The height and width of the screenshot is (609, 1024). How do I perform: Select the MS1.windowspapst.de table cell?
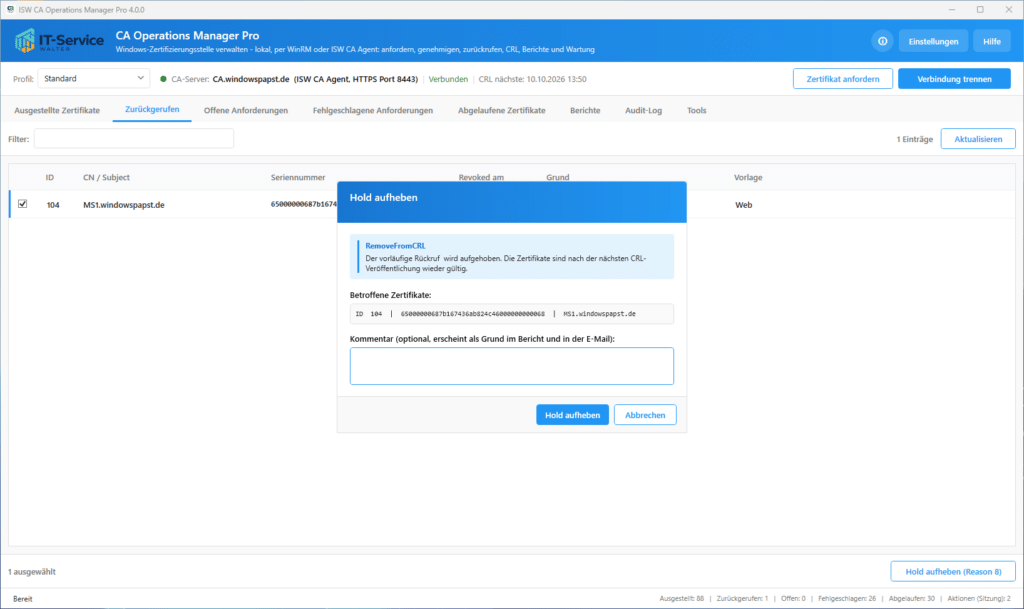(x=123, y=205)
